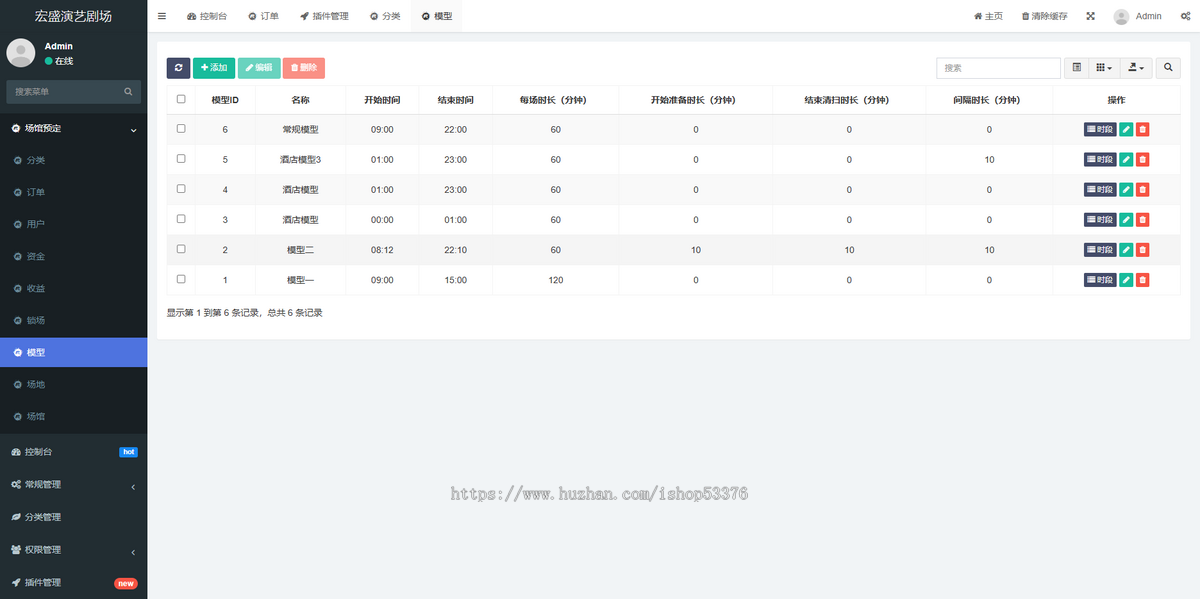Click the 编辑 toolbar button
Viewport: 1200px width, 599px height.
tap(259, 68)
